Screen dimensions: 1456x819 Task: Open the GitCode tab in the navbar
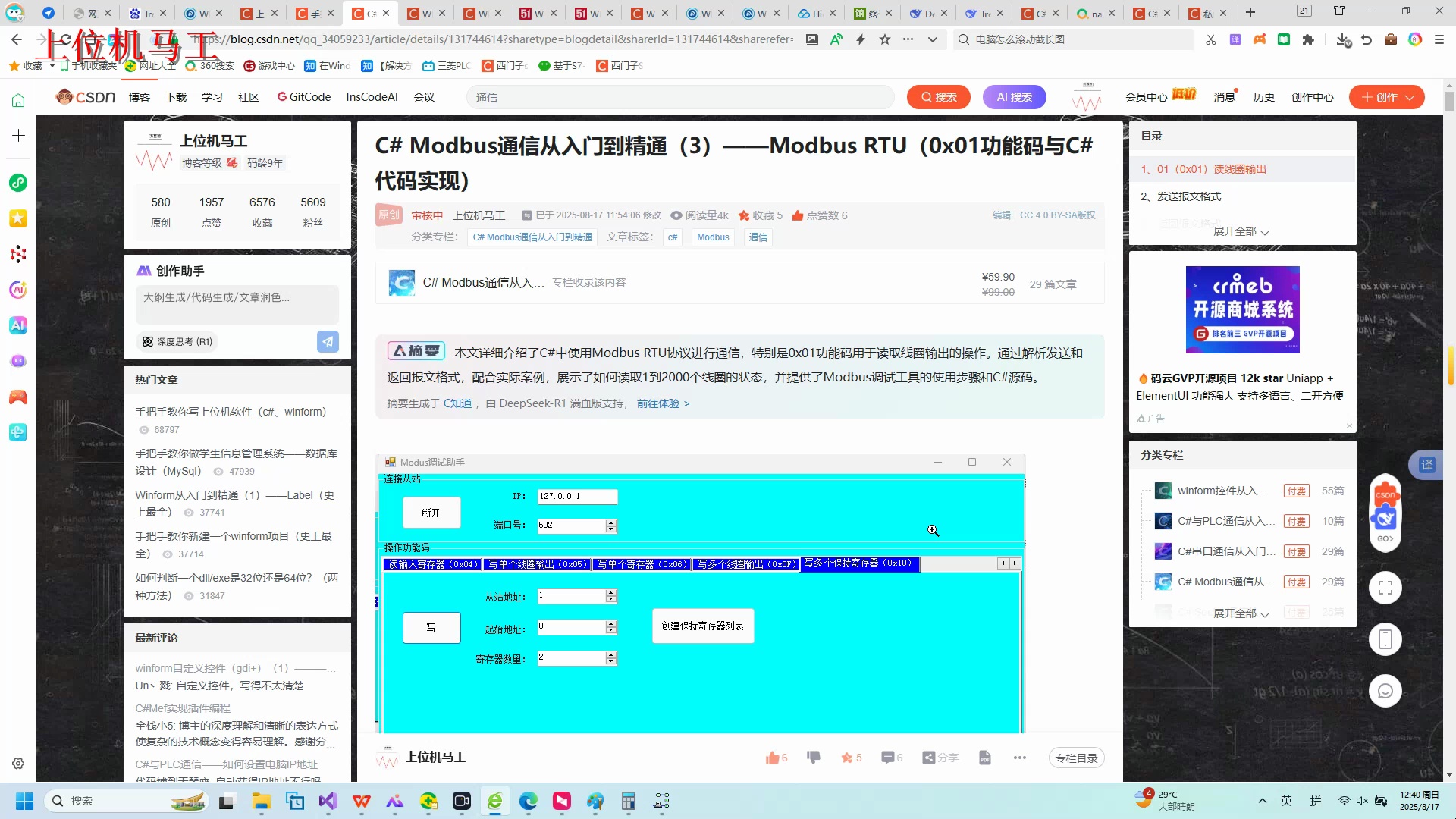pos(304,97)
